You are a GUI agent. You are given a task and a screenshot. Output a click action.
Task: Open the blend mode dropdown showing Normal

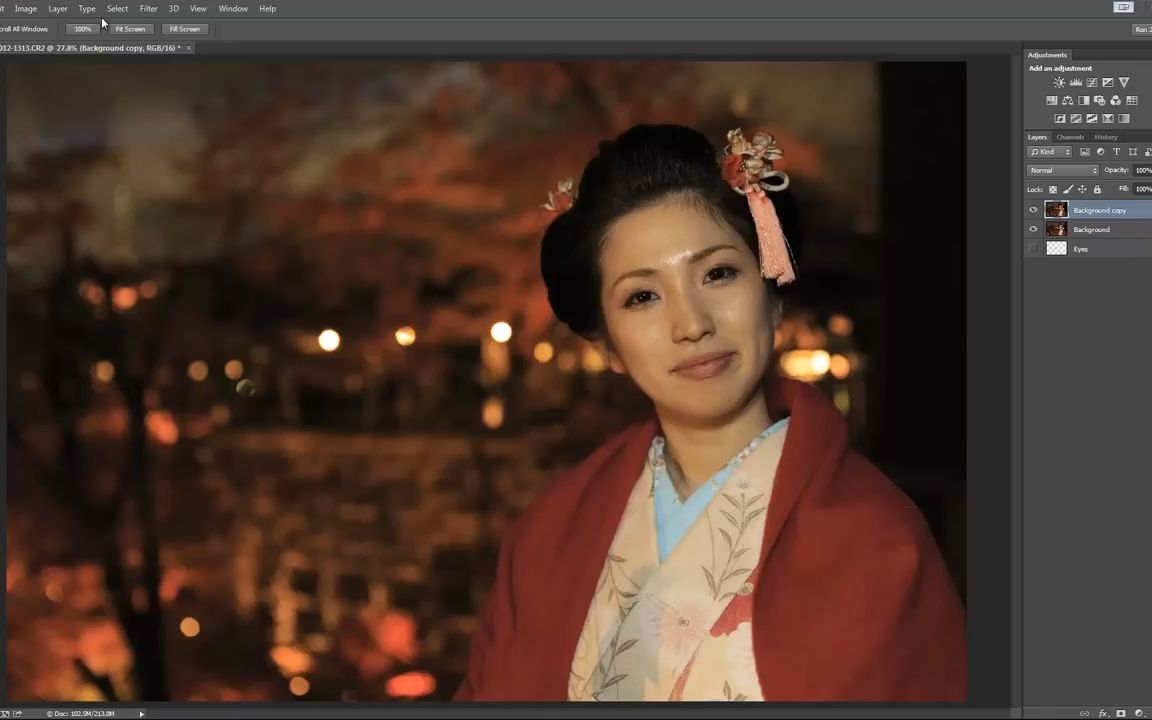[1062, 170]
